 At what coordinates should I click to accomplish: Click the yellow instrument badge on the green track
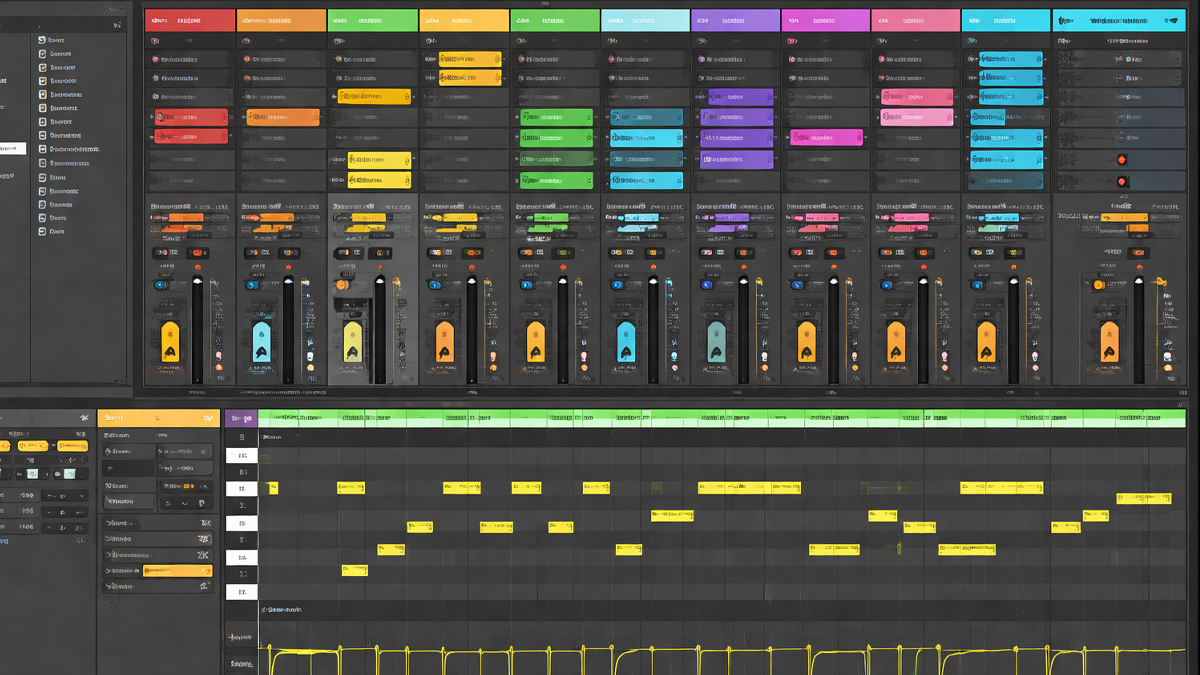click(352, 340)
